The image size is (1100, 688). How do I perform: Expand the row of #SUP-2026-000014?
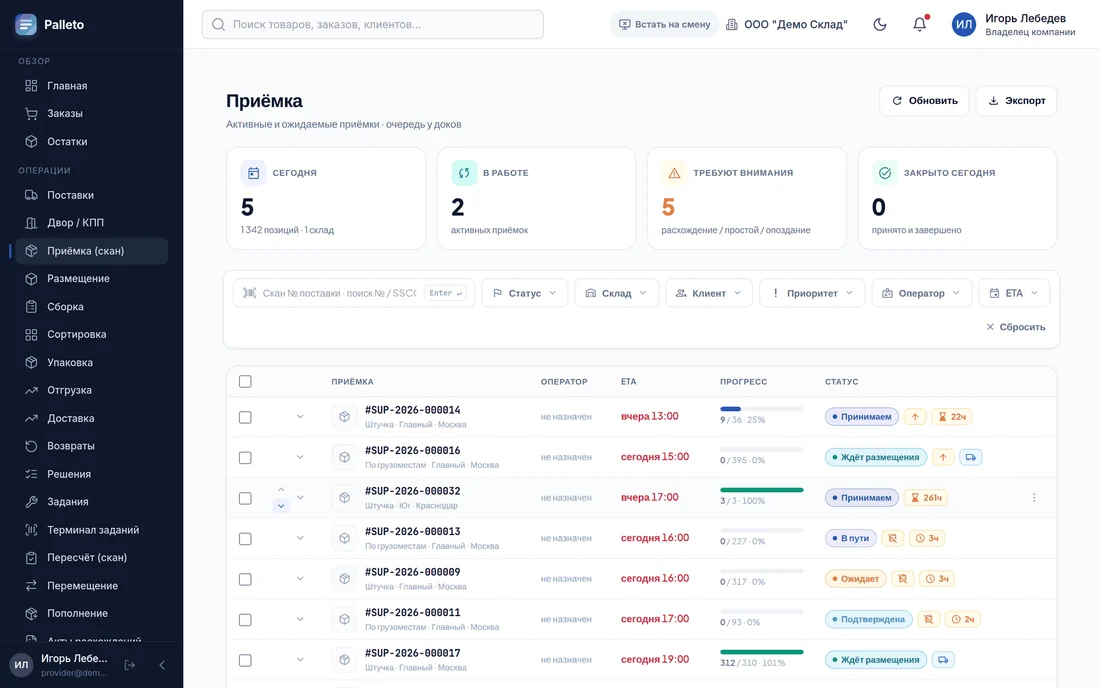(300, 417)
